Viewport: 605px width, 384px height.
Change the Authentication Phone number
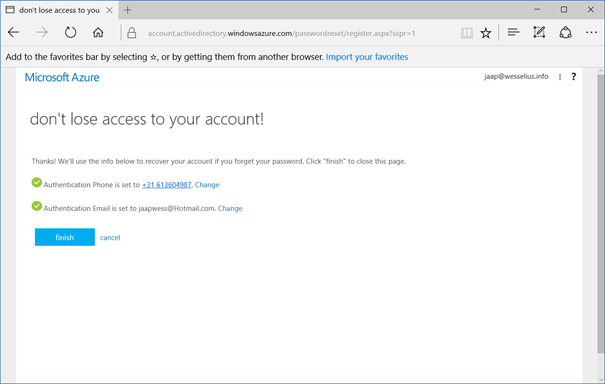click(x=207, y=185)
